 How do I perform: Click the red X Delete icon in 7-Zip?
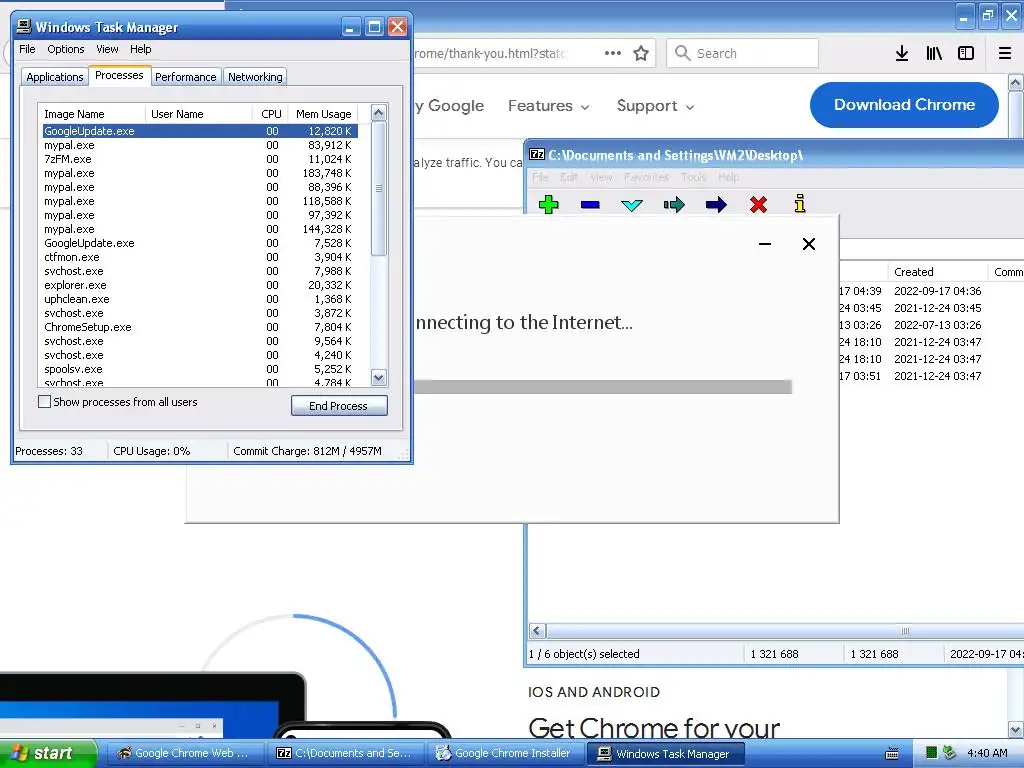(758, 205)
